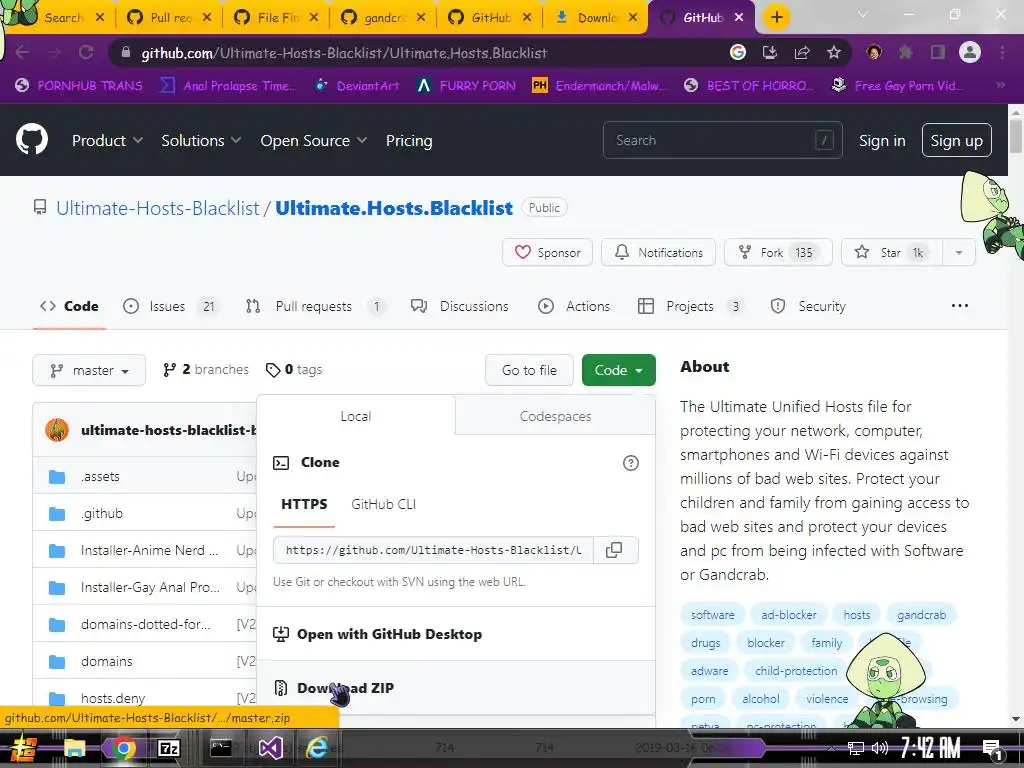This screenshot has width=1024, height=768.
Task: Click the install app icon in address bar
Action: pos(770,52)
